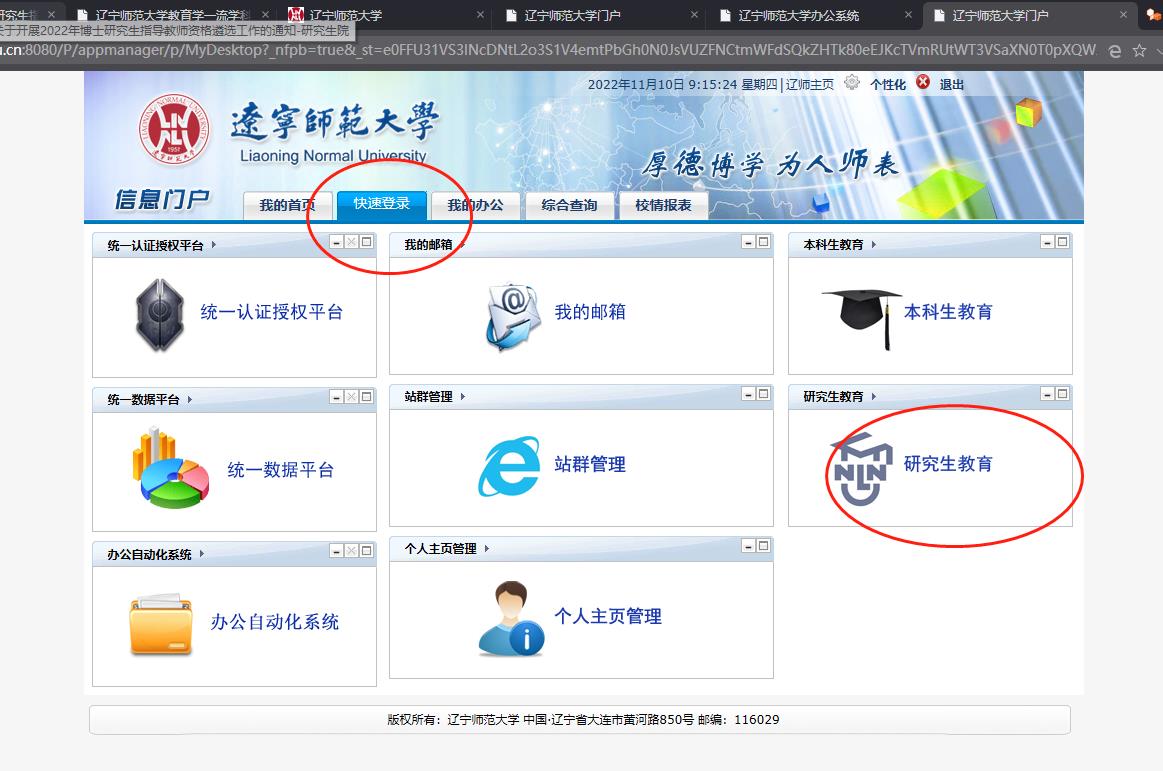Viewport: 1163px width, 771px height.
Task: Click the person info icon for 个人主页管理
Action: click(512, 619)
